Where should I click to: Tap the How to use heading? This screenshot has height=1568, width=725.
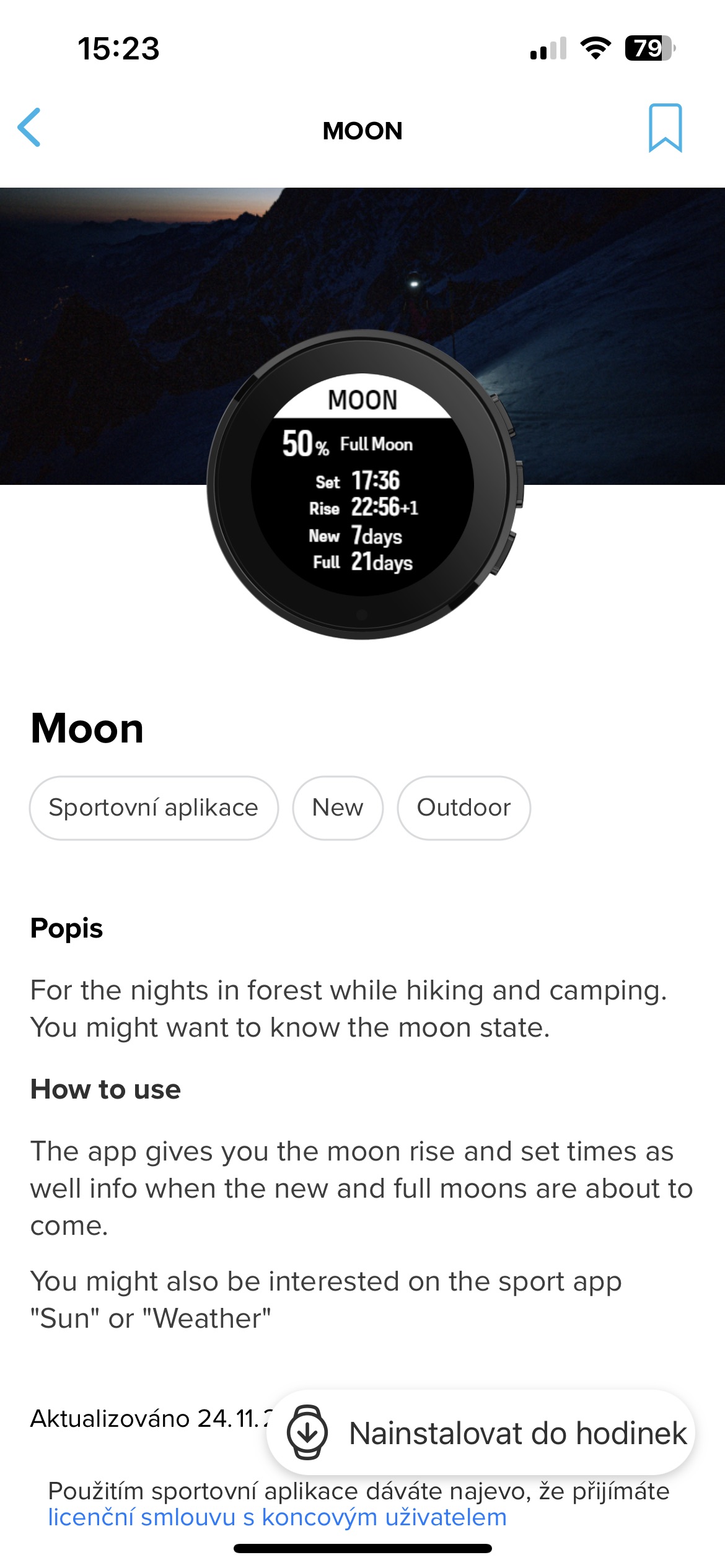pos(105,1089)
